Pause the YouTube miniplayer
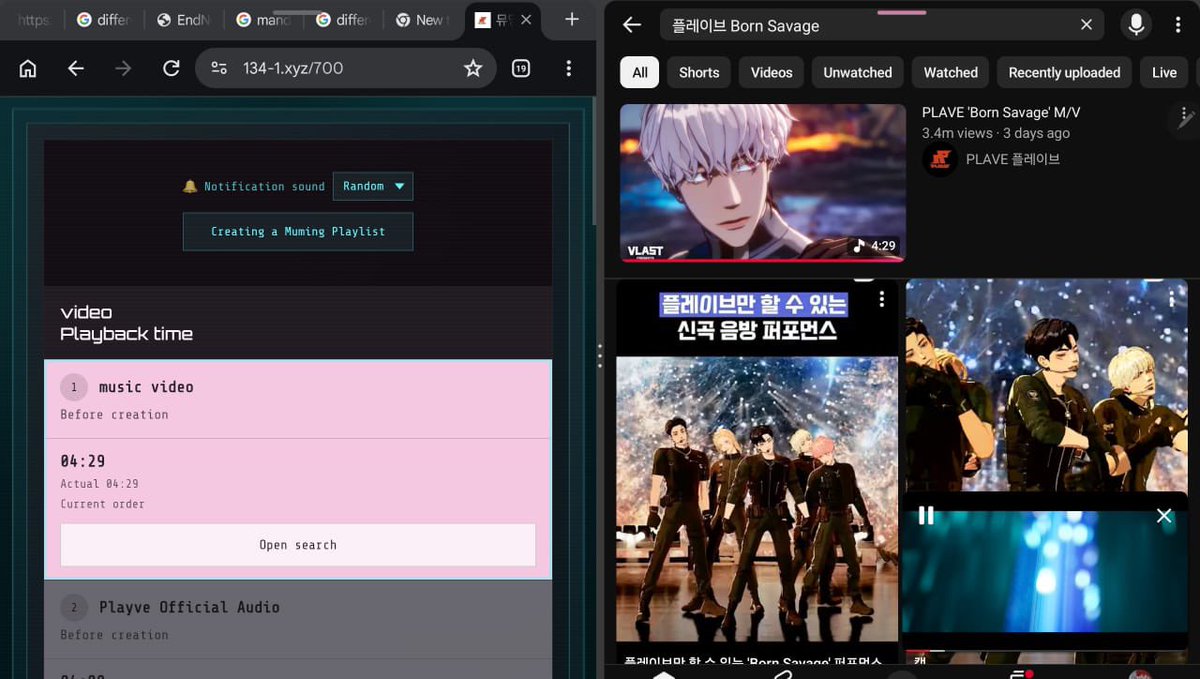The image size is (1200, 679). (x=926, y=515)
